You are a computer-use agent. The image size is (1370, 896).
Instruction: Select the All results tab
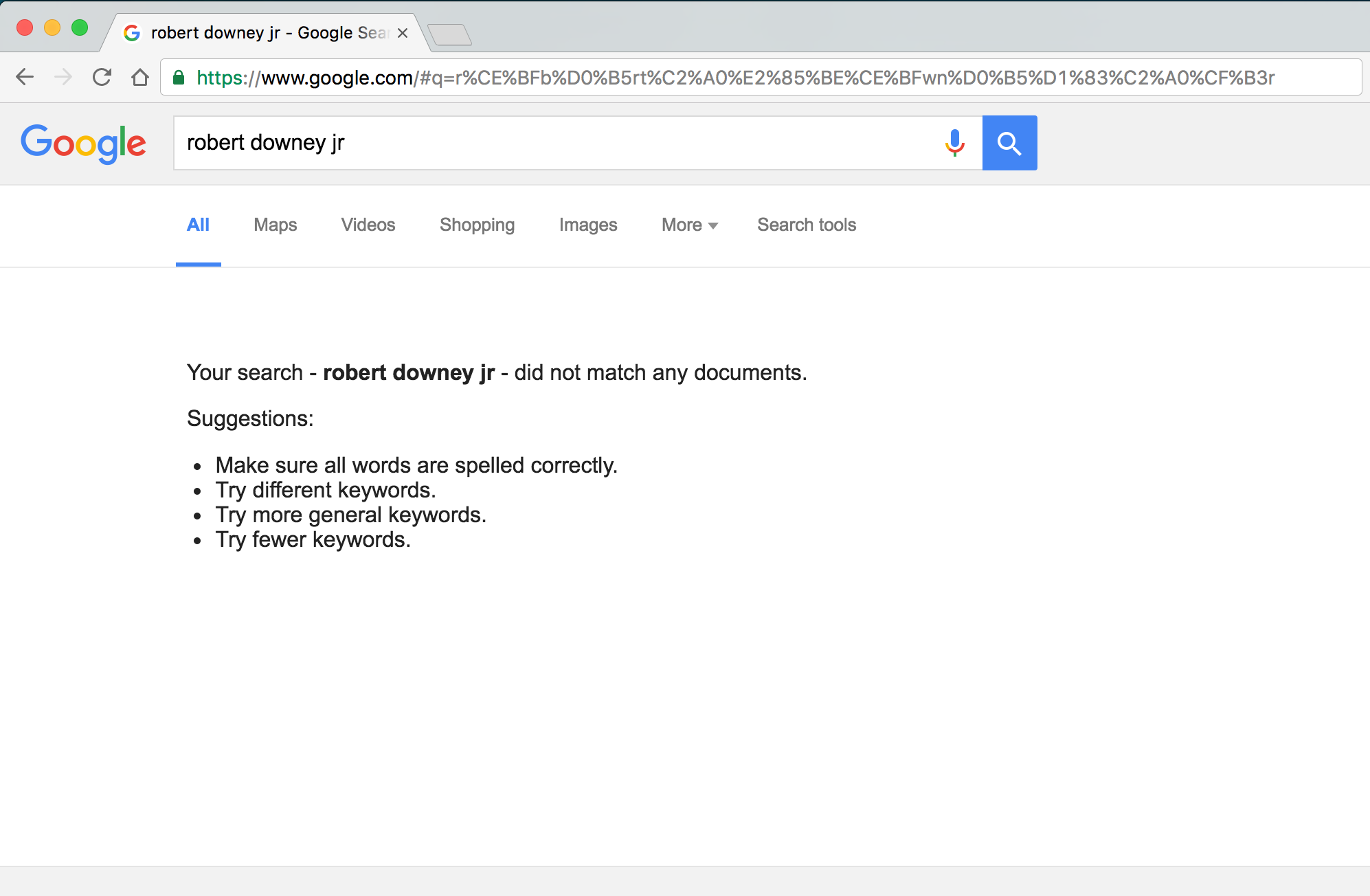(x=198, y=225)
